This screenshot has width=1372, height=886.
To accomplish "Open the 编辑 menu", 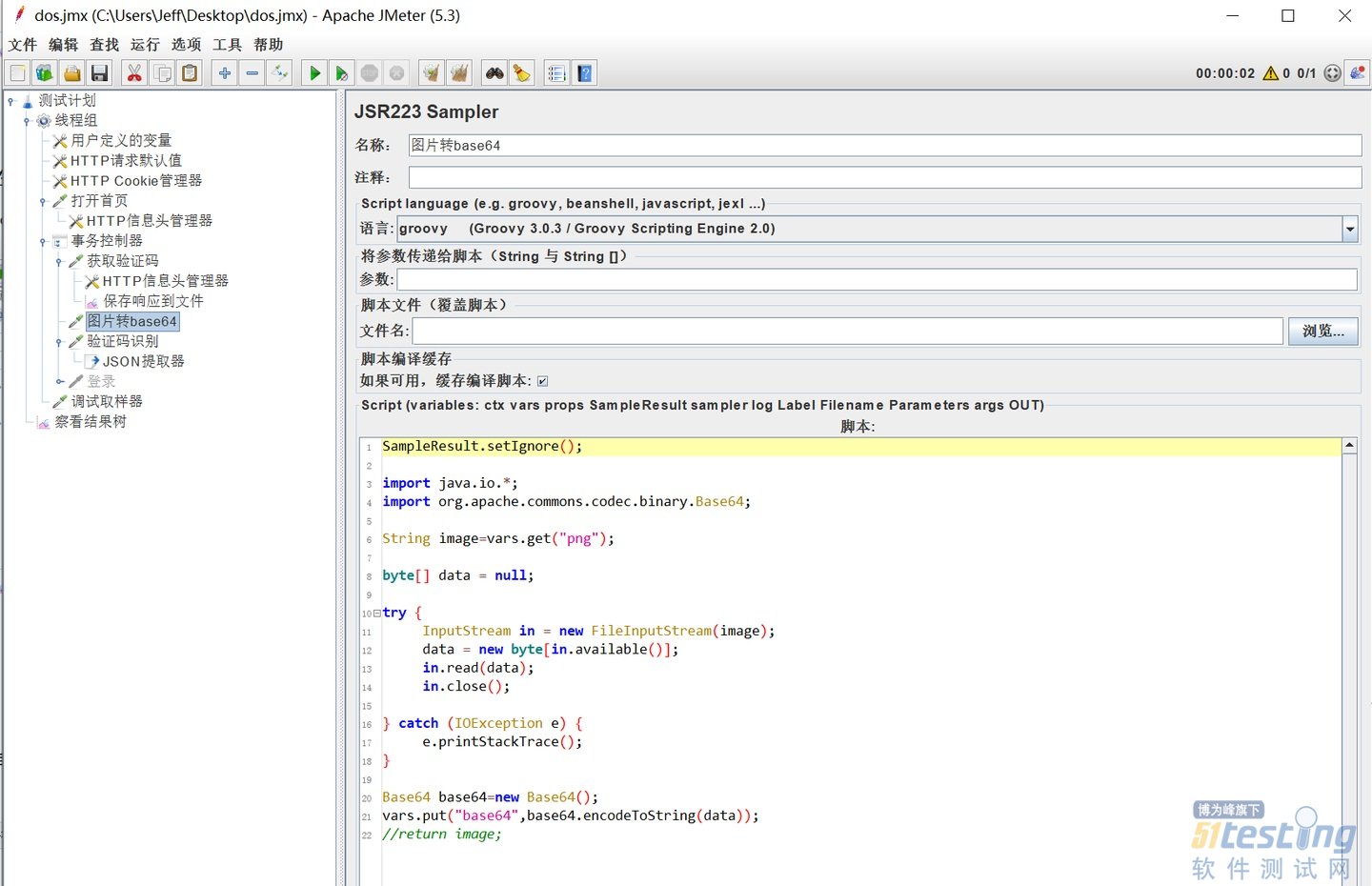I will pyautogui.click(x=64, y=45).
